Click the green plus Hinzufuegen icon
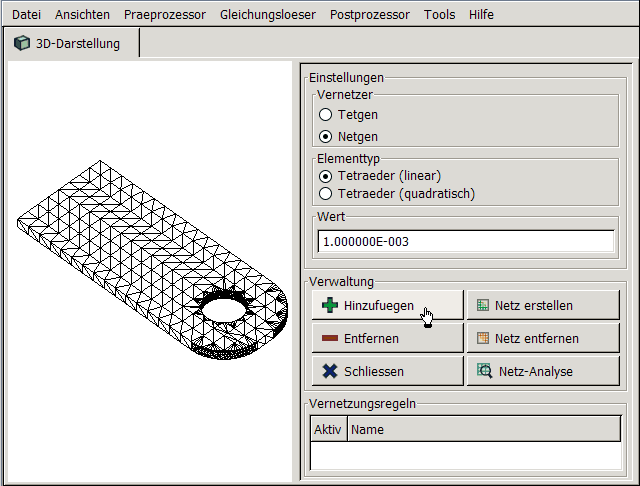This screenshot has width=640, height=486. pyautogui.click(x=330, y=306)
